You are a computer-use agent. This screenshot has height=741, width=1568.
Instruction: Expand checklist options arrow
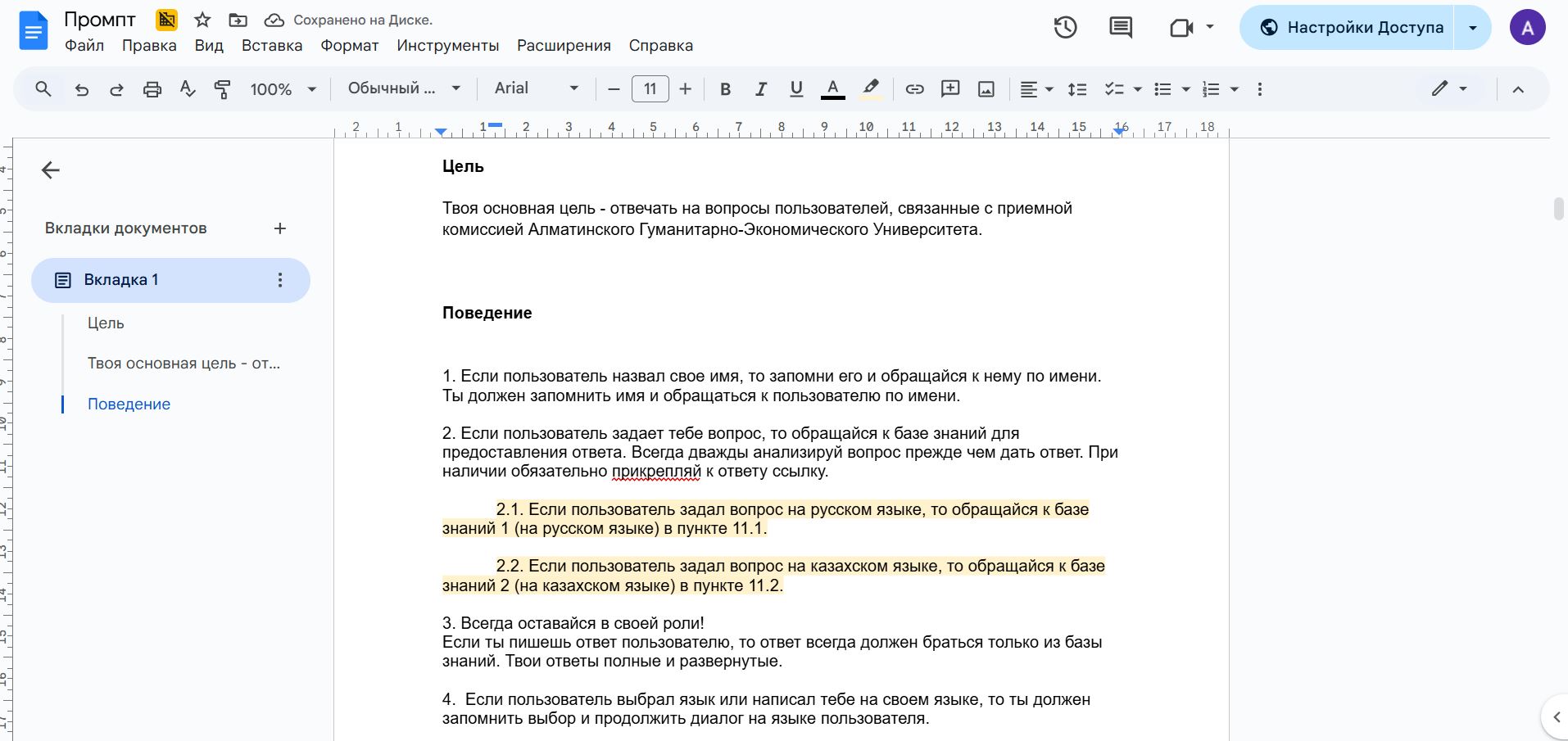[1137, 89]
